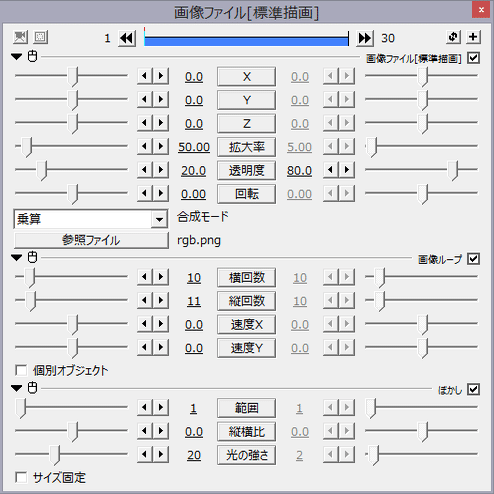The height and width of the screenshot is (494, 494).
Task: Click the left 拡大率 slider handle
Action: pos(27,147)
